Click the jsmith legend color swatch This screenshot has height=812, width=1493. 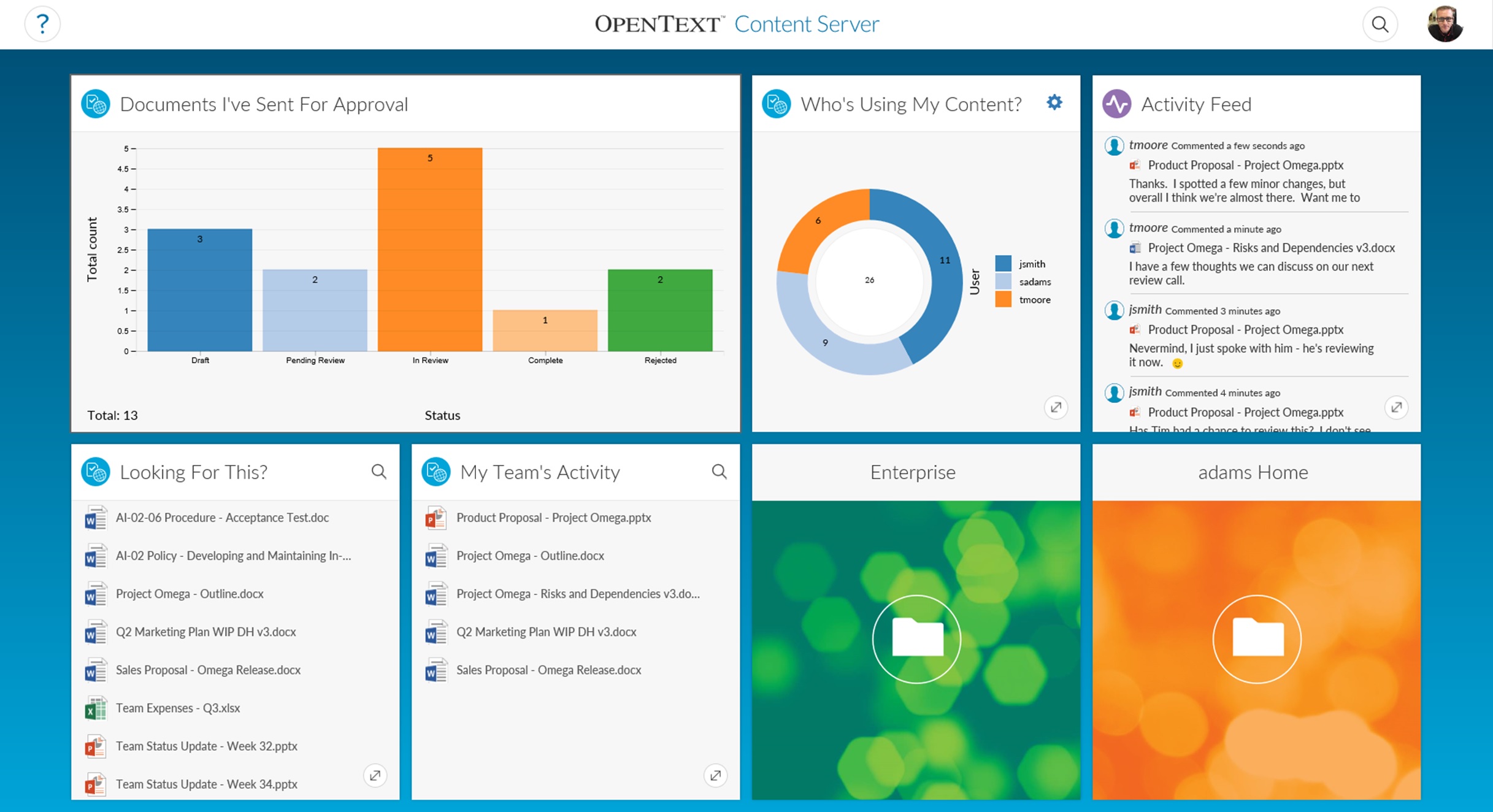click(1003, 264)
